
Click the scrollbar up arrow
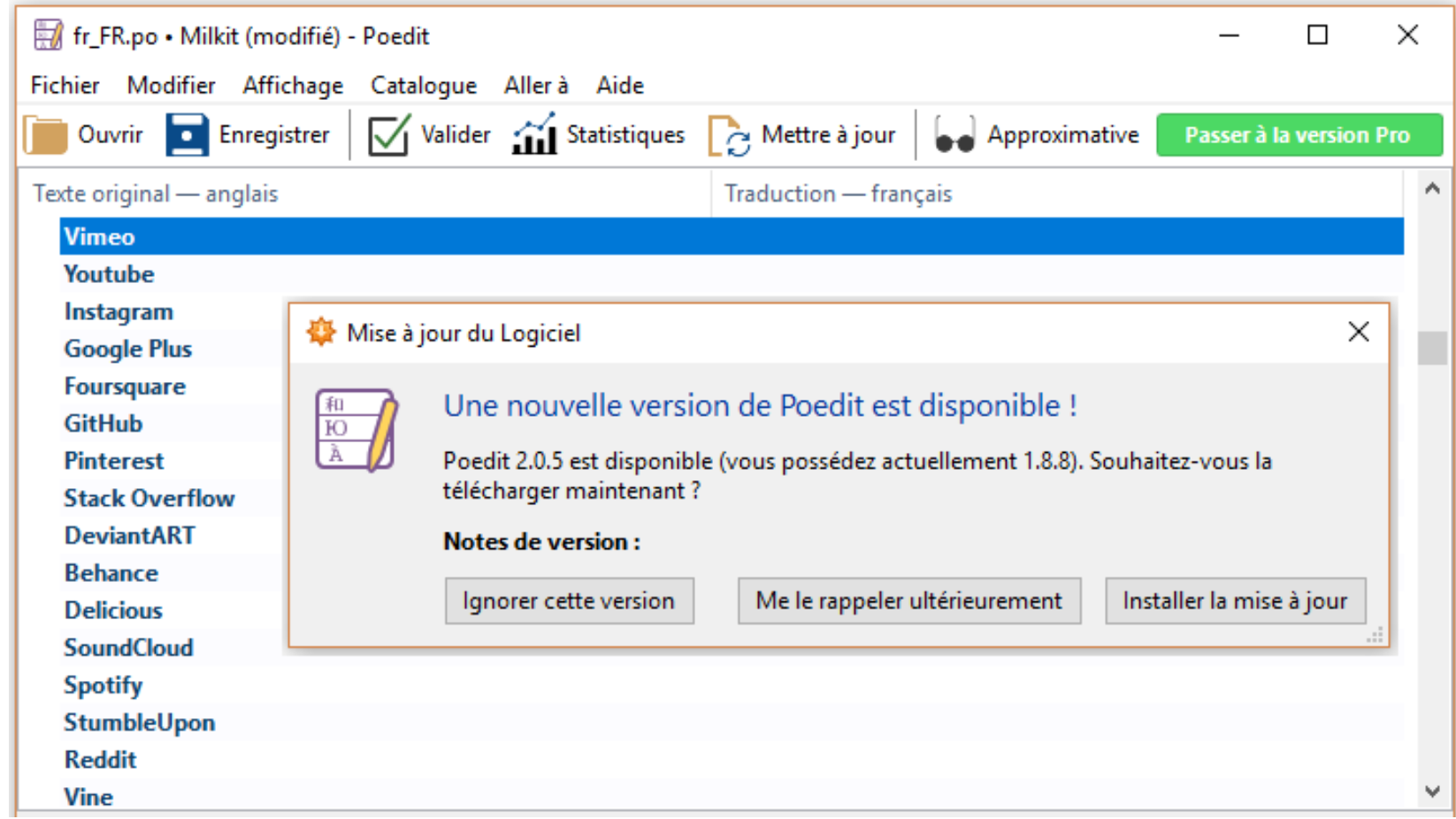point(1432,188)
